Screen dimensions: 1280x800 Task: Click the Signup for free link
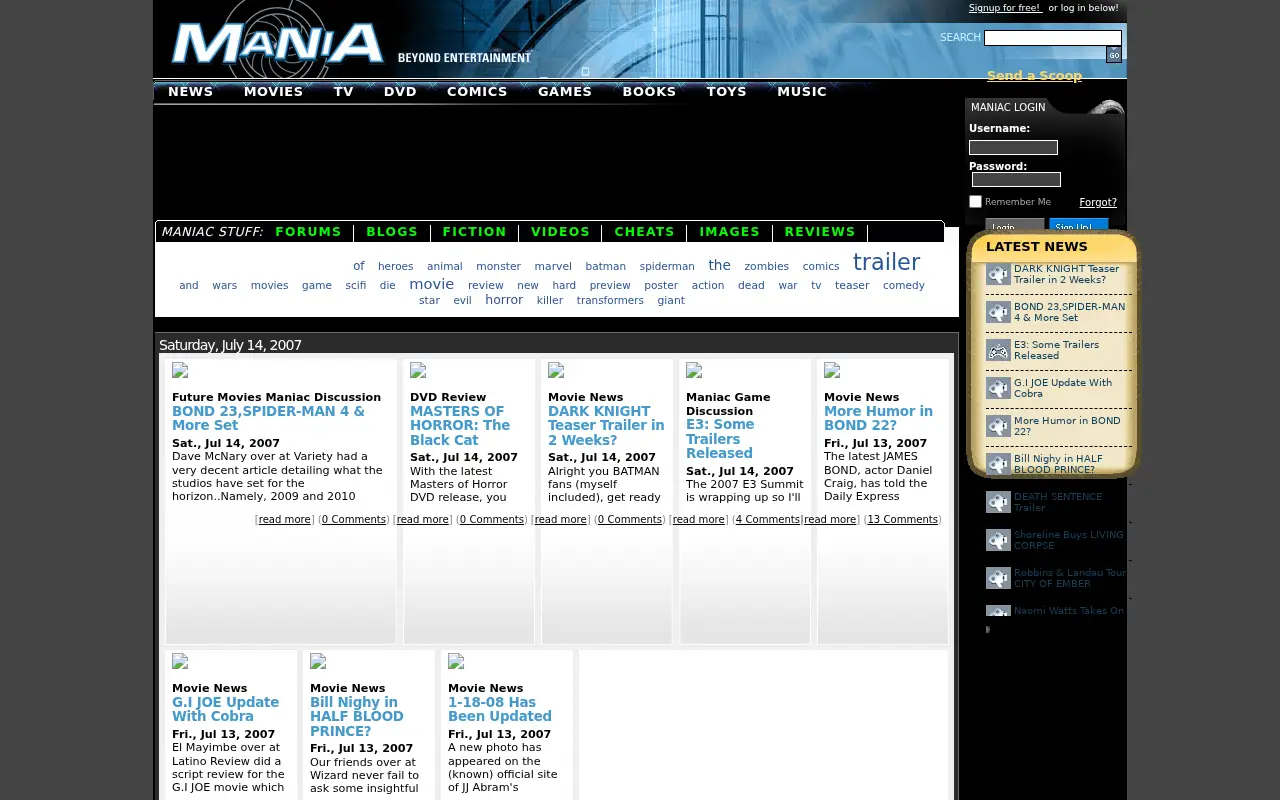1005,8
